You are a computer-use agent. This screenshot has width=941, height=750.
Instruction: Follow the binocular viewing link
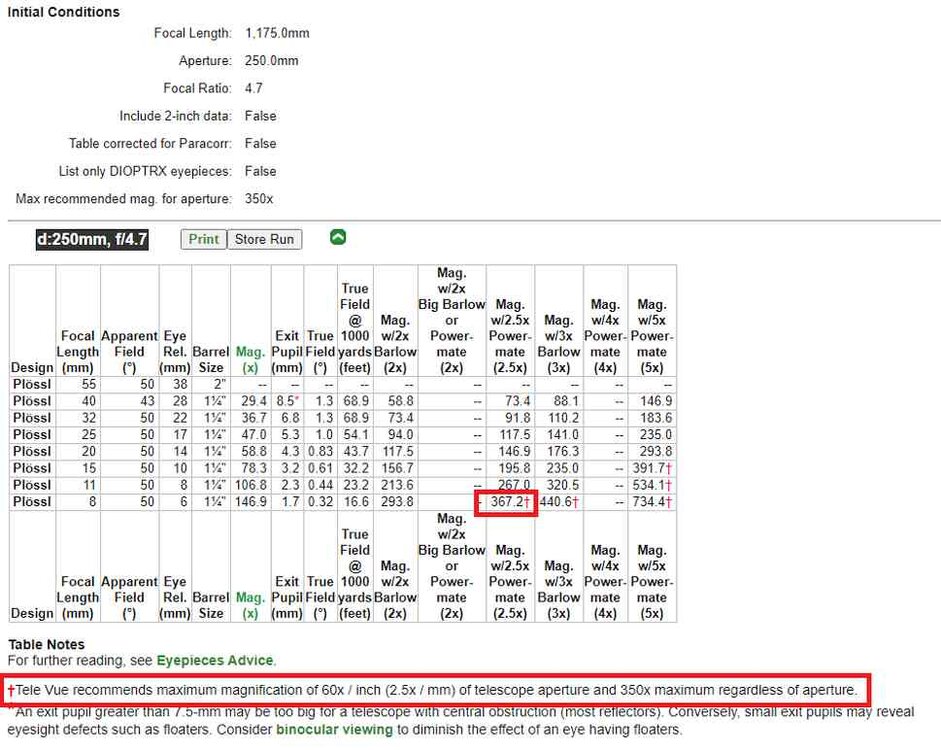[334, 730]
